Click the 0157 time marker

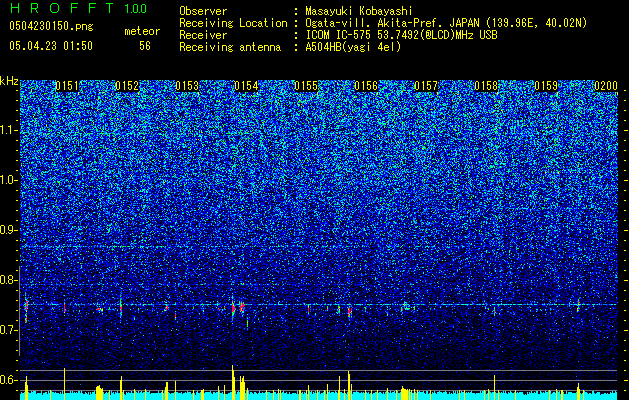(426, 86)
